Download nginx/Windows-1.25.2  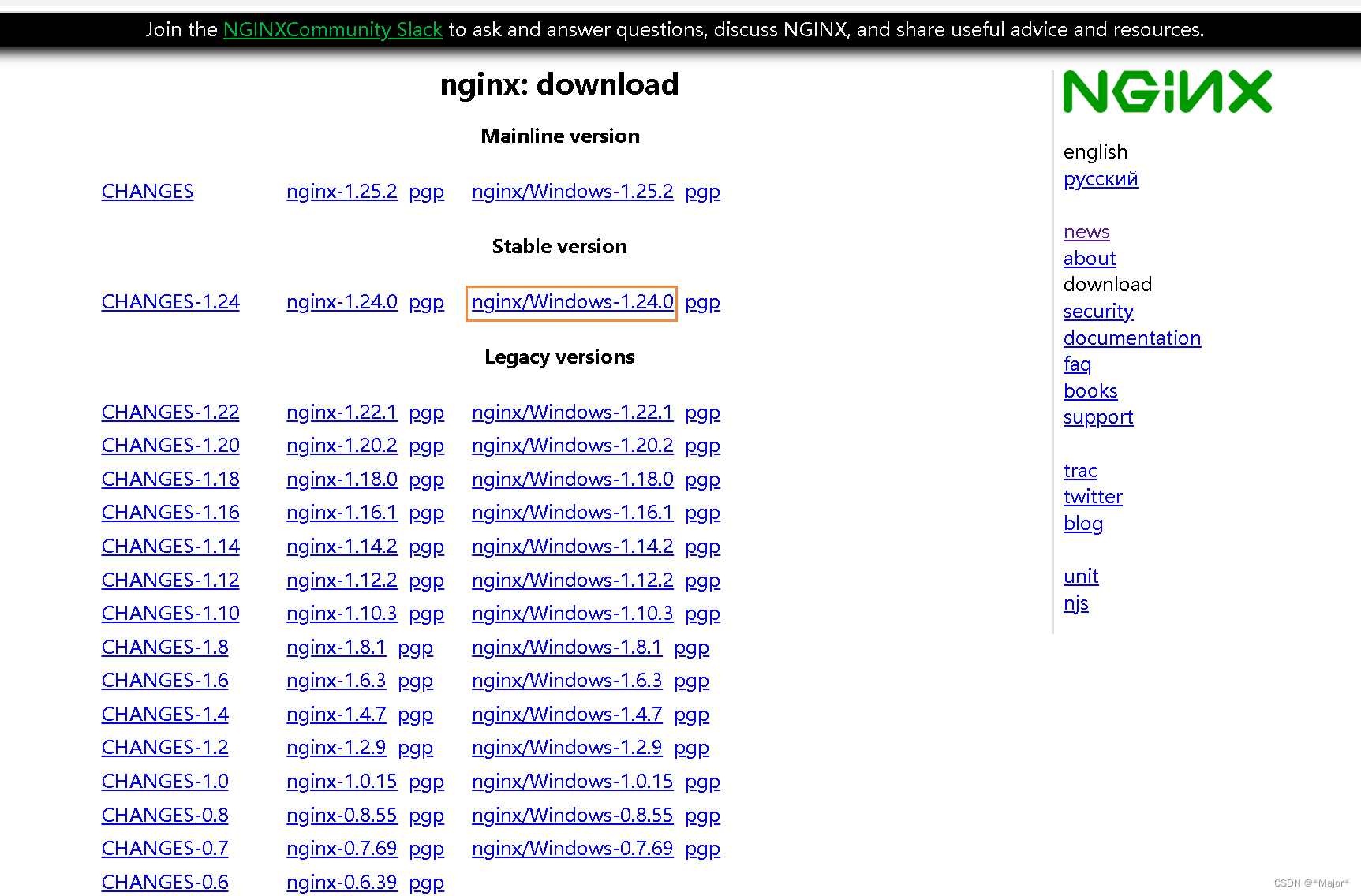pos(573,192)
